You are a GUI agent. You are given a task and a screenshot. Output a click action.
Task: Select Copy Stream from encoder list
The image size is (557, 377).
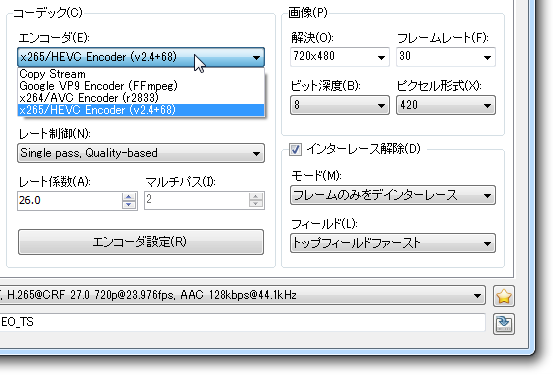(141, 74)
